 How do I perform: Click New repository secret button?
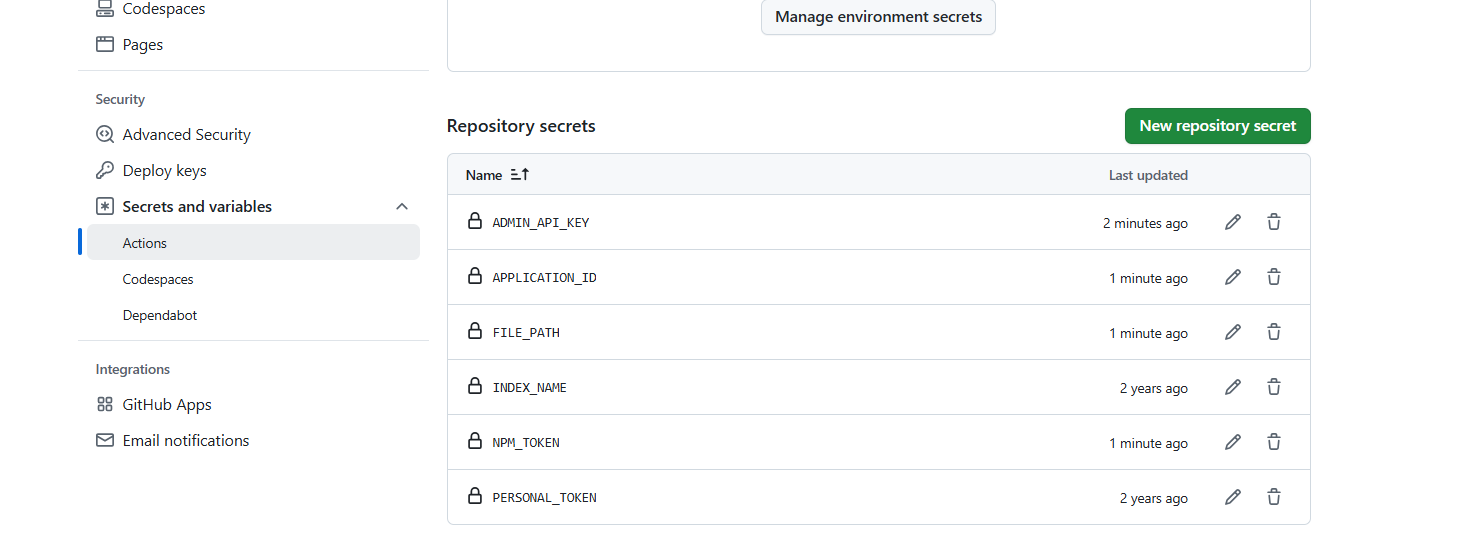(x=1217, y=126)
